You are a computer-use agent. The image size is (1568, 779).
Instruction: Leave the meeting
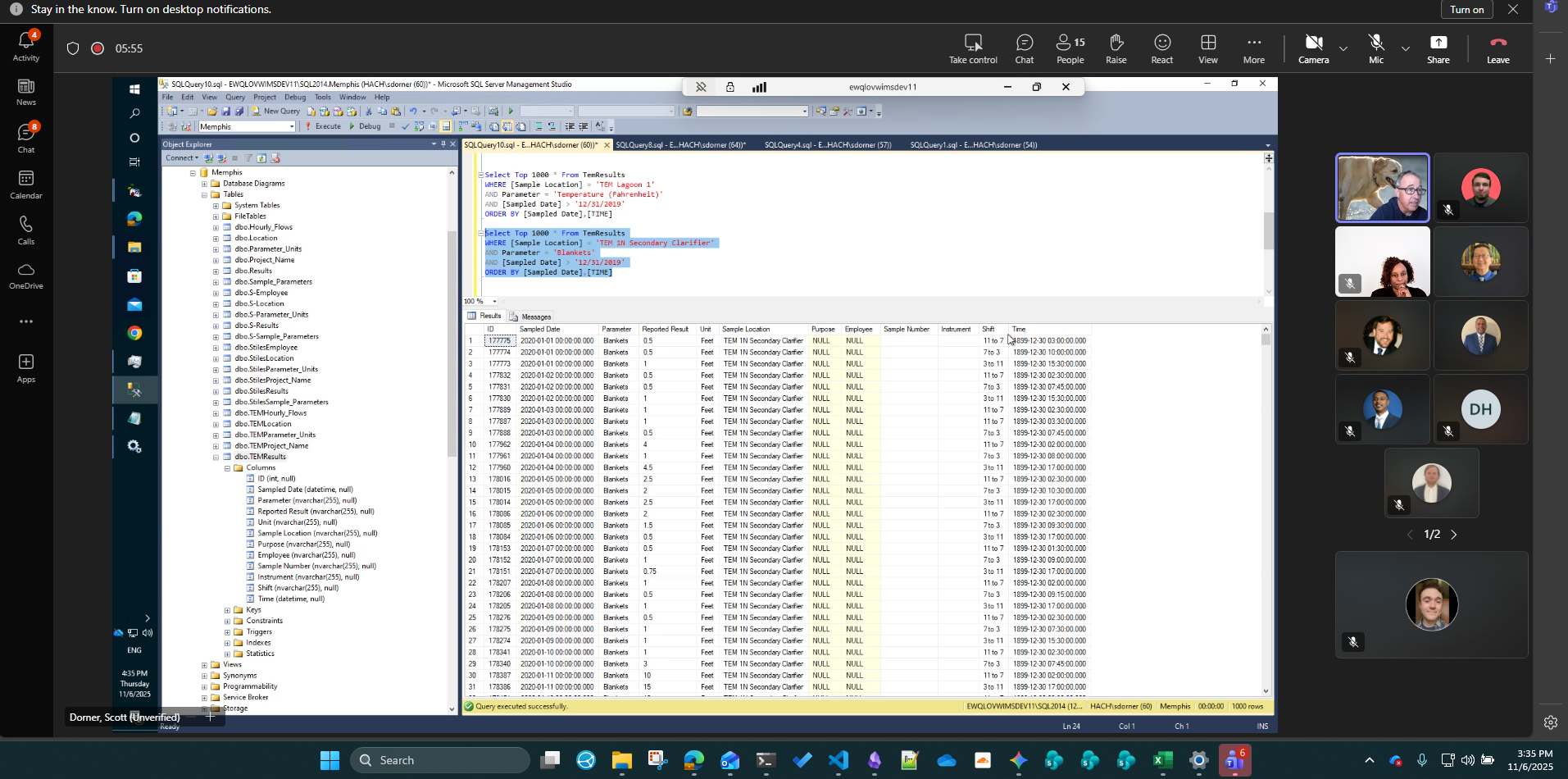coord(1498,48)
